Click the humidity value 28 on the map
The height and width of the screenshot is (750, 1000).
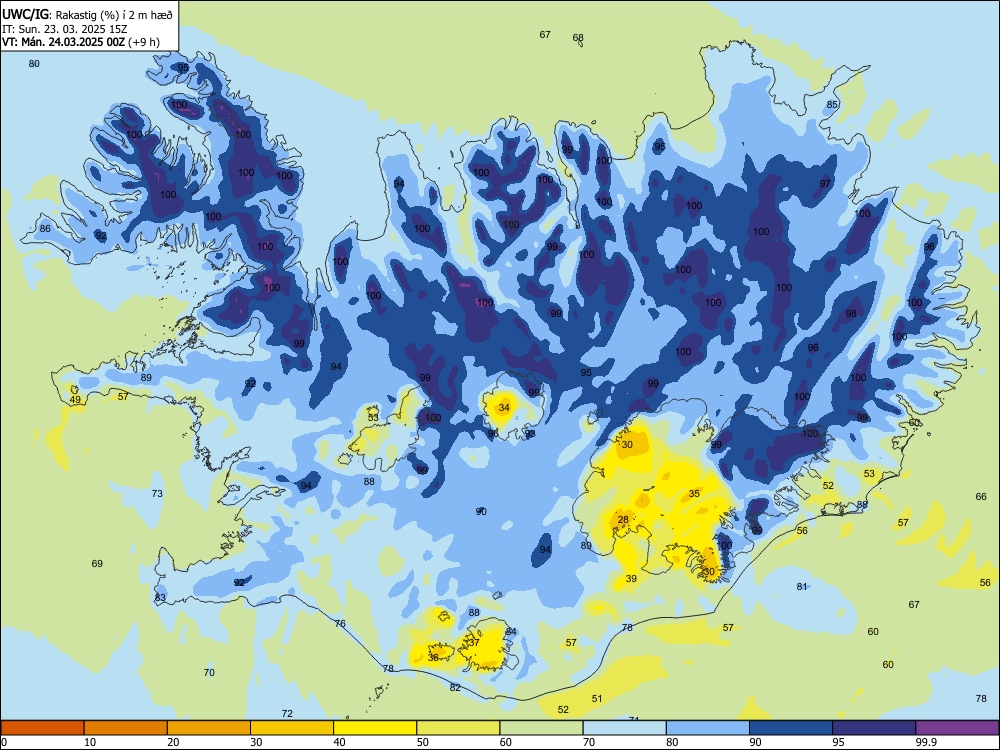pyautogui.click(x=623, y=519)
